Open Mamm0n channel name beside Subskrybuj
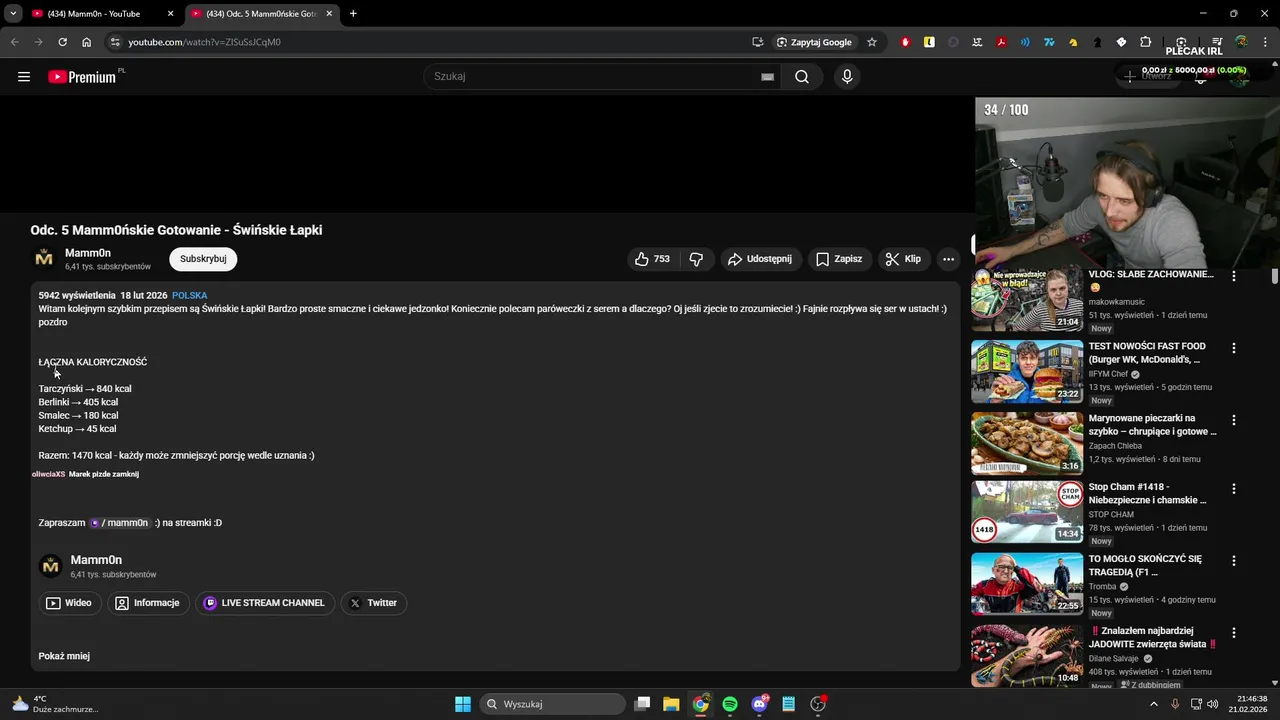 (x=88, y=253)
